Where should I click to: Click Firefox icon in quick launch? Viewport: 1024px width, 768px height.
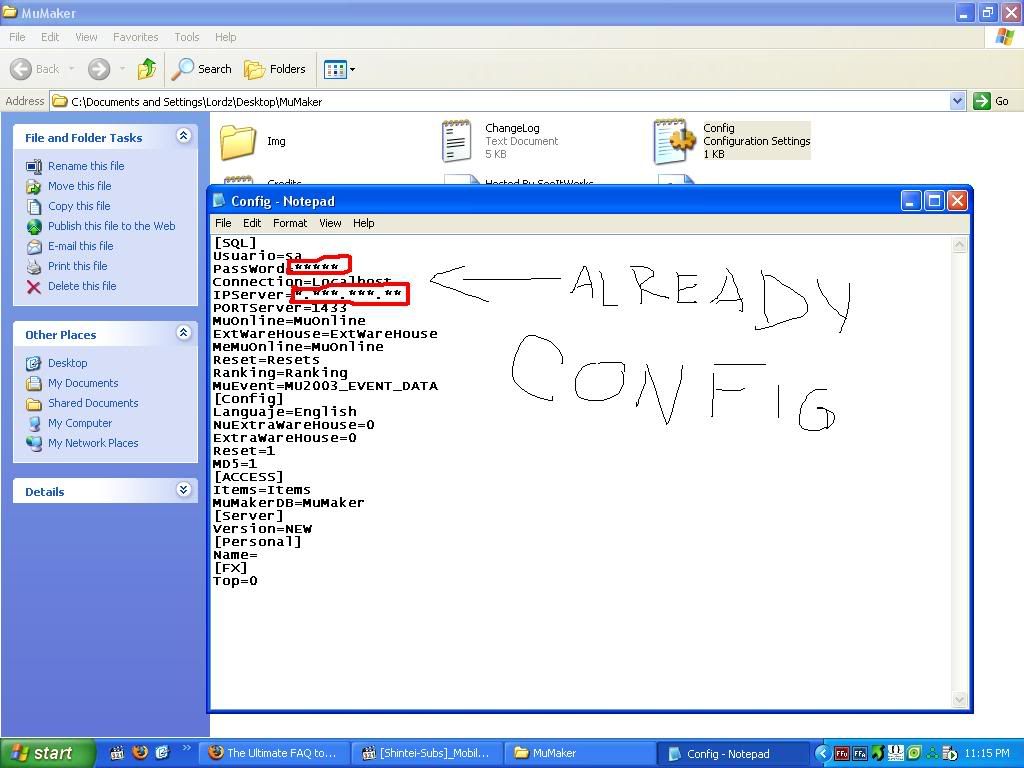click(x=140, y=753)
